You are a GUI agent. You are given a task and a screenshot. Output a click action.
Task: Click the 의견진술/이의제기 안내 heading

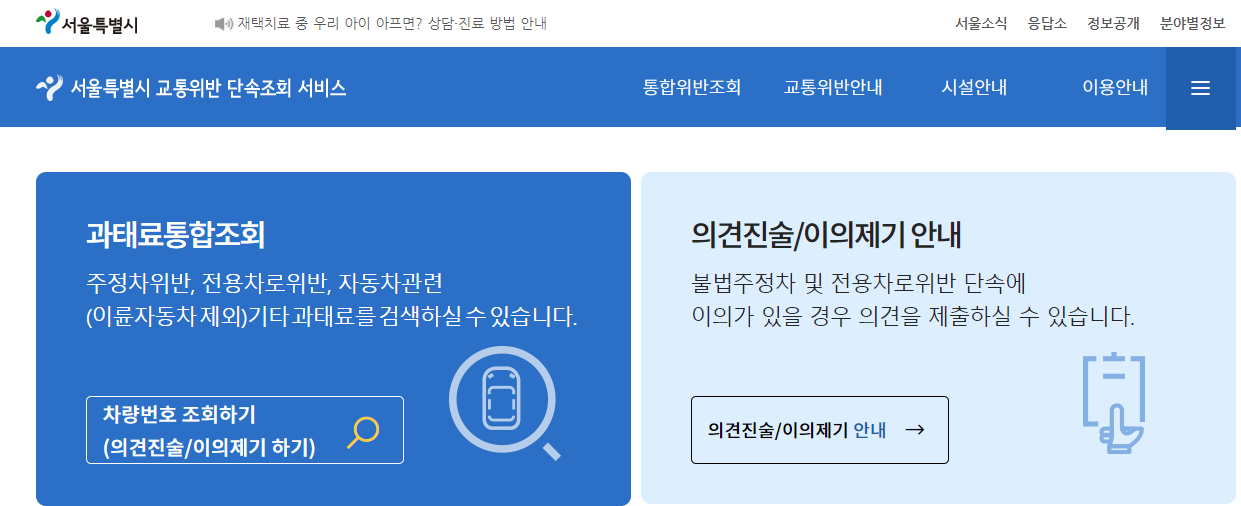coord(826,234)
